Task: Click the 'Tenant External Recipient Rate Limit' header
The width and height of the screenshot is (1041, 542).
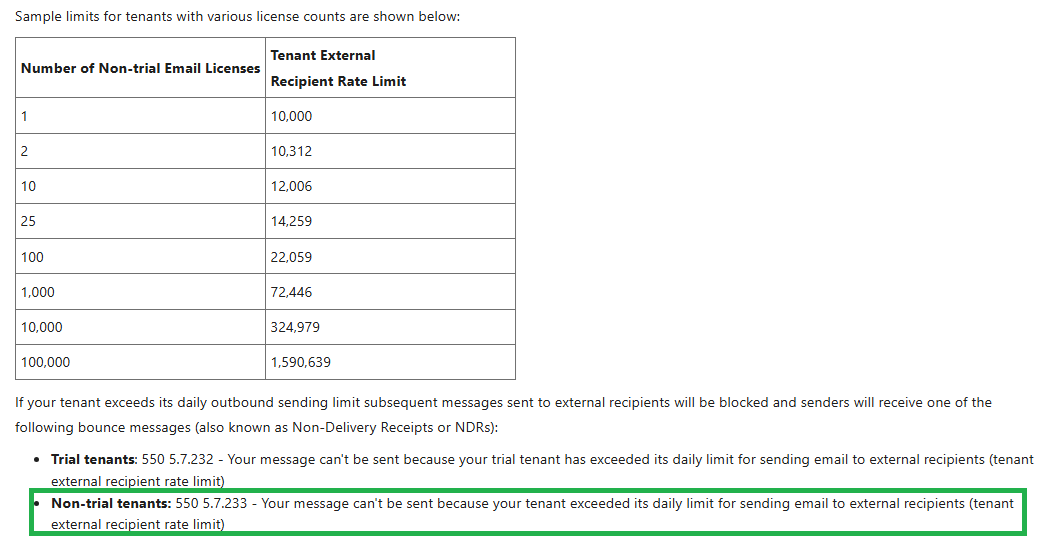Action: pos(390,68)
